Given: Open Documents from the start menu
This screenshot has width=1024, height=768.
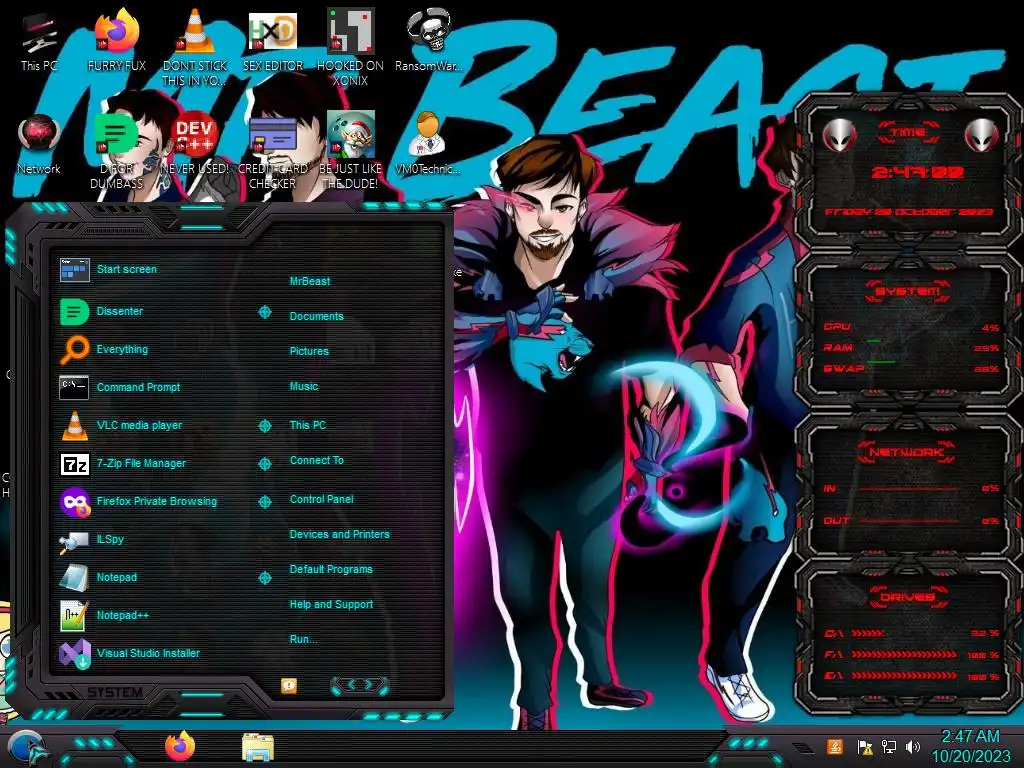Looking at the screenshot, I should tap(316, 316).
